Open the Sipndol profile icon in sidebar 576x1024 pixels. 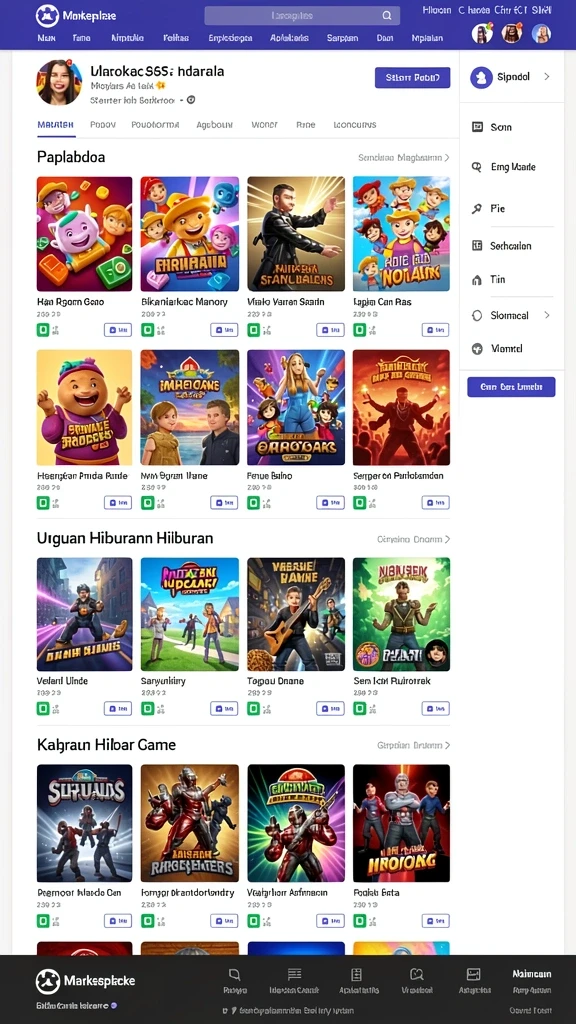[481, 77]
